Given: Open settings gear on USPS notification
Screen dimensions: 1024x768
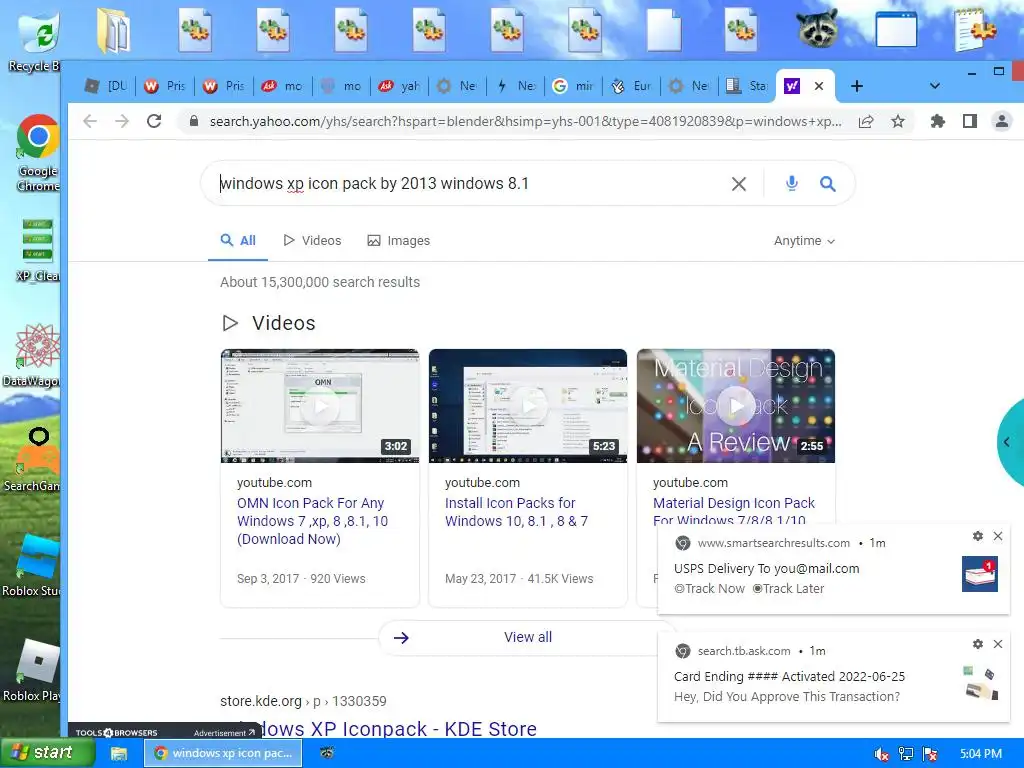Looking at the screenshot, I should pos(978,536).
